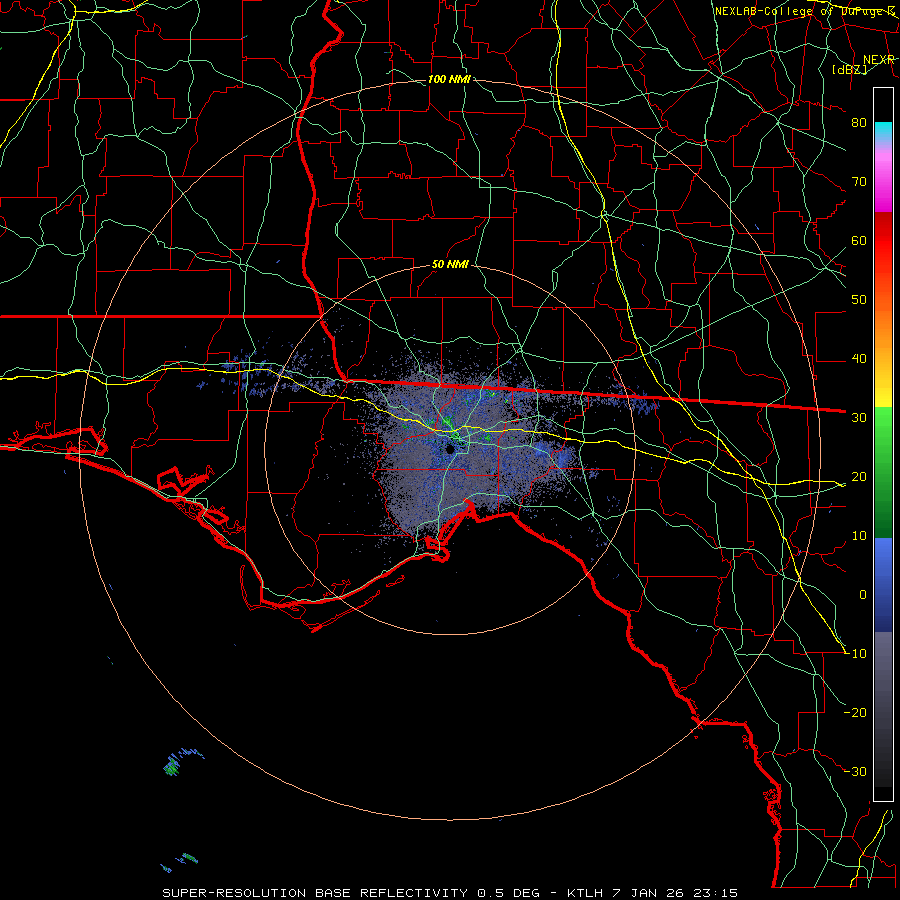Click the 40 dBZ scale value
The height and width of the screenshot is (900, 900).
[859, 359]
